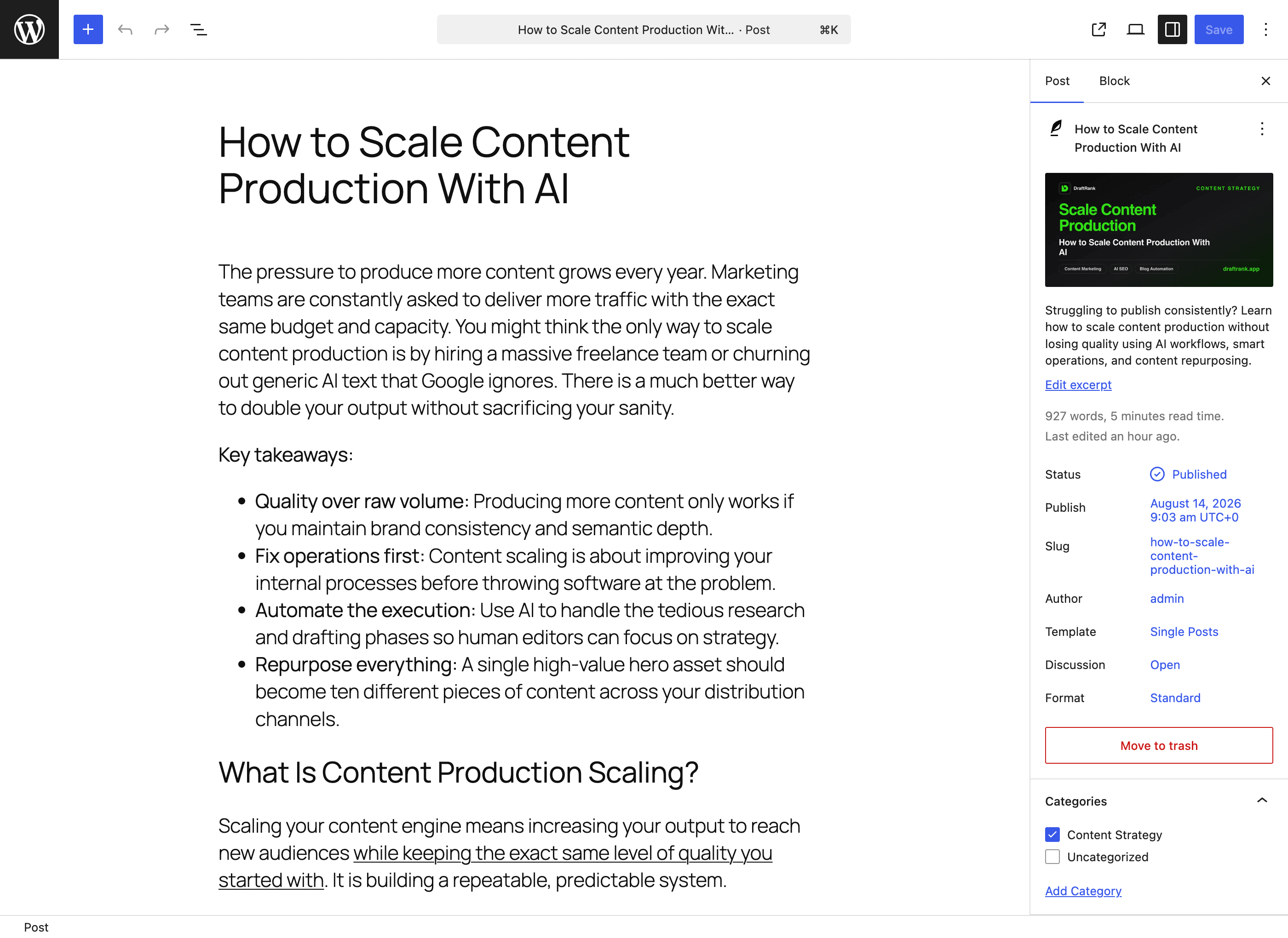The height and width of the screenshot is (938, 1288).
Task: Open the block inserter plus button
Action: click(x=88, y=29)
